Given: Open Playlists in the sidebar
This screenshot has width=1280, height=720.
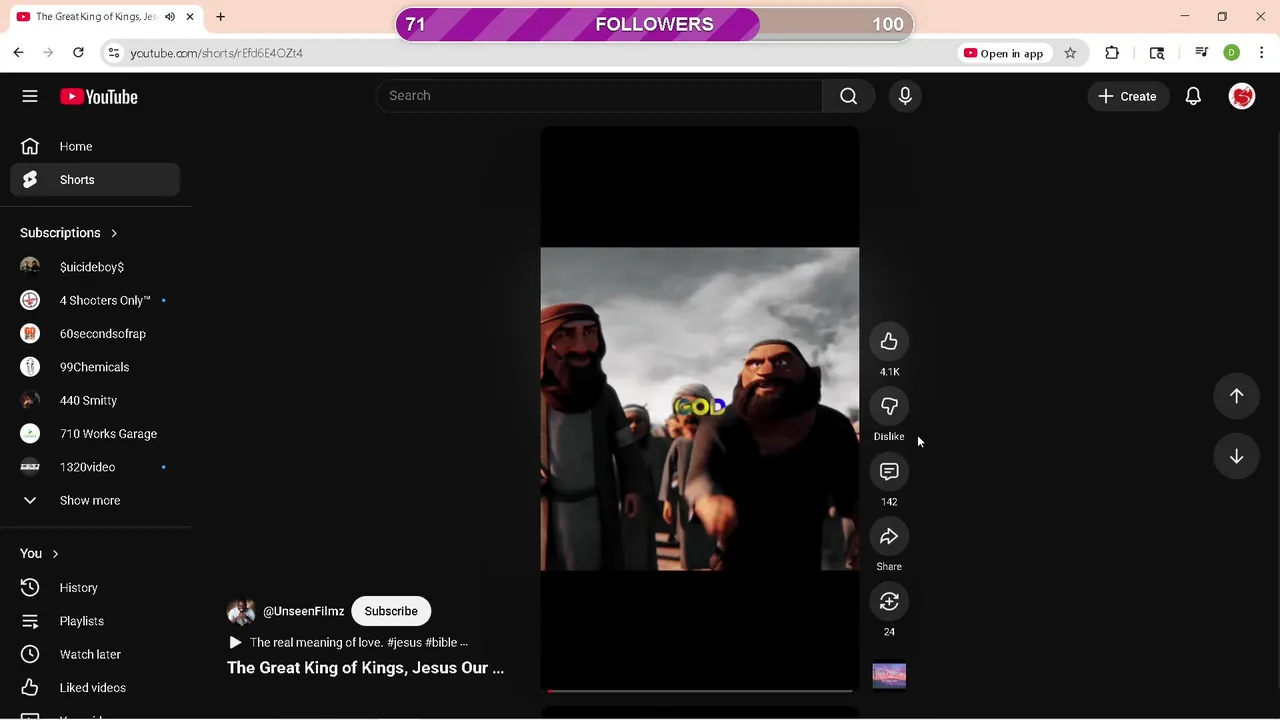Looking at the screenshot, I should (x=95, y=621).
